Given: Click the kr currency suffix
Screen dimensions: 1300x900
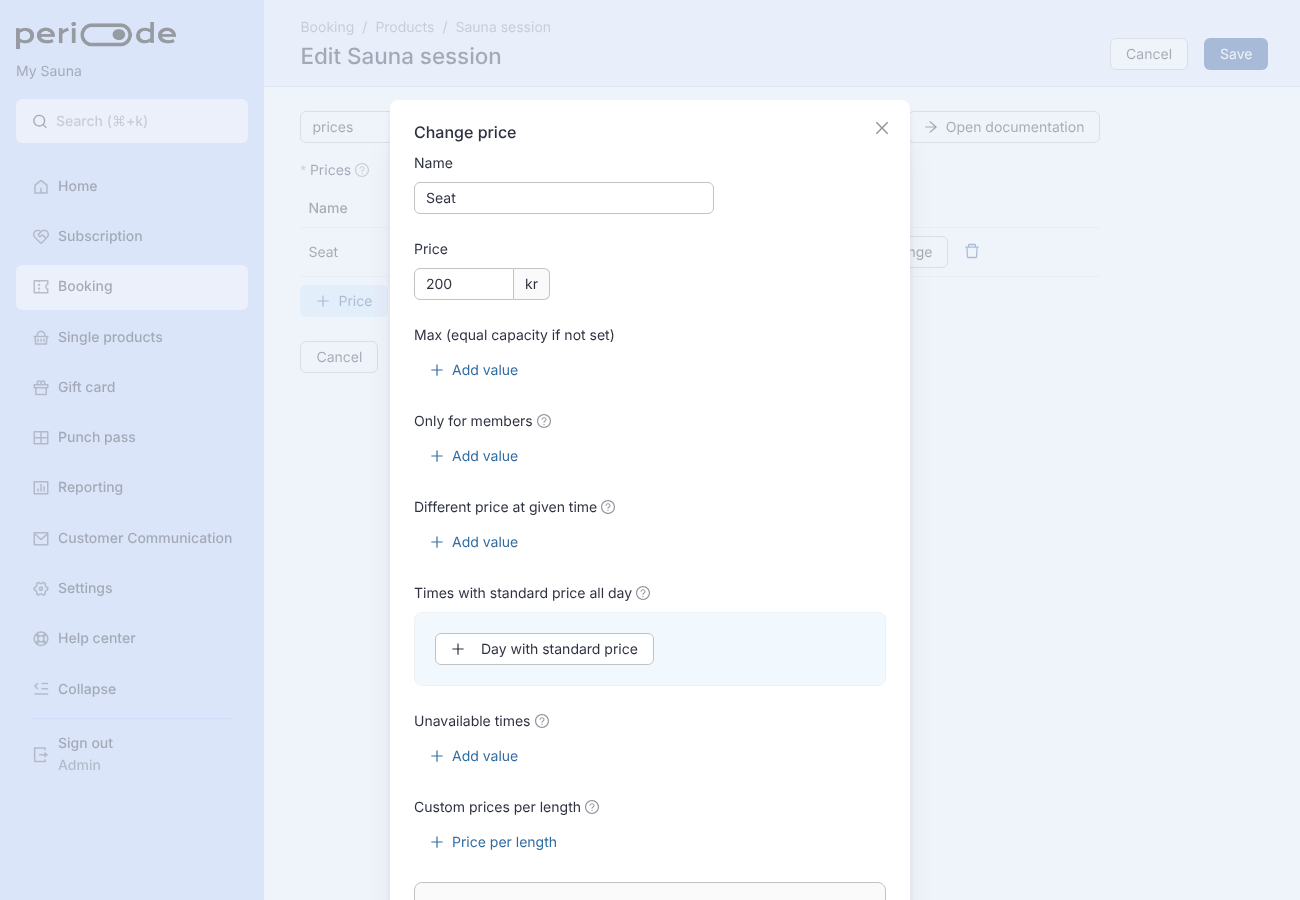Looking at the screenshot, I should pos(532,284).
